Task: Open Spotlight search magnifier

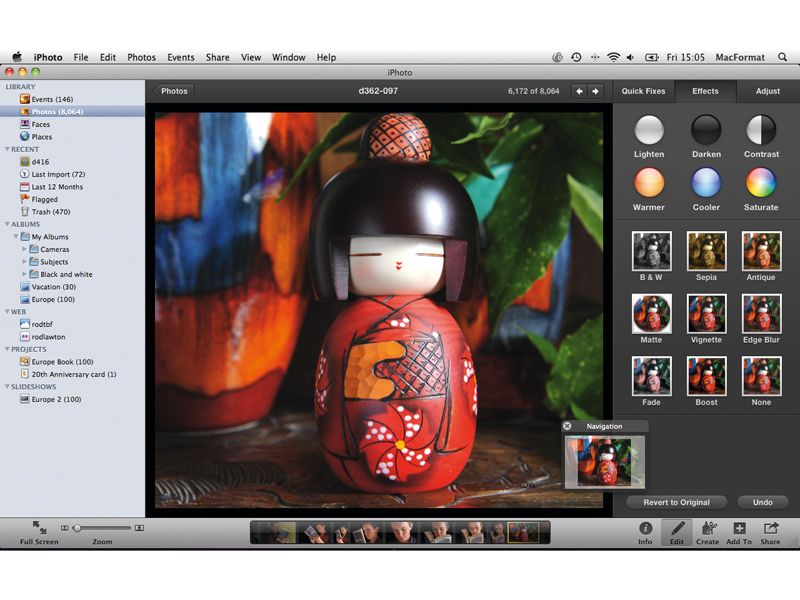Action: (783, 57)
